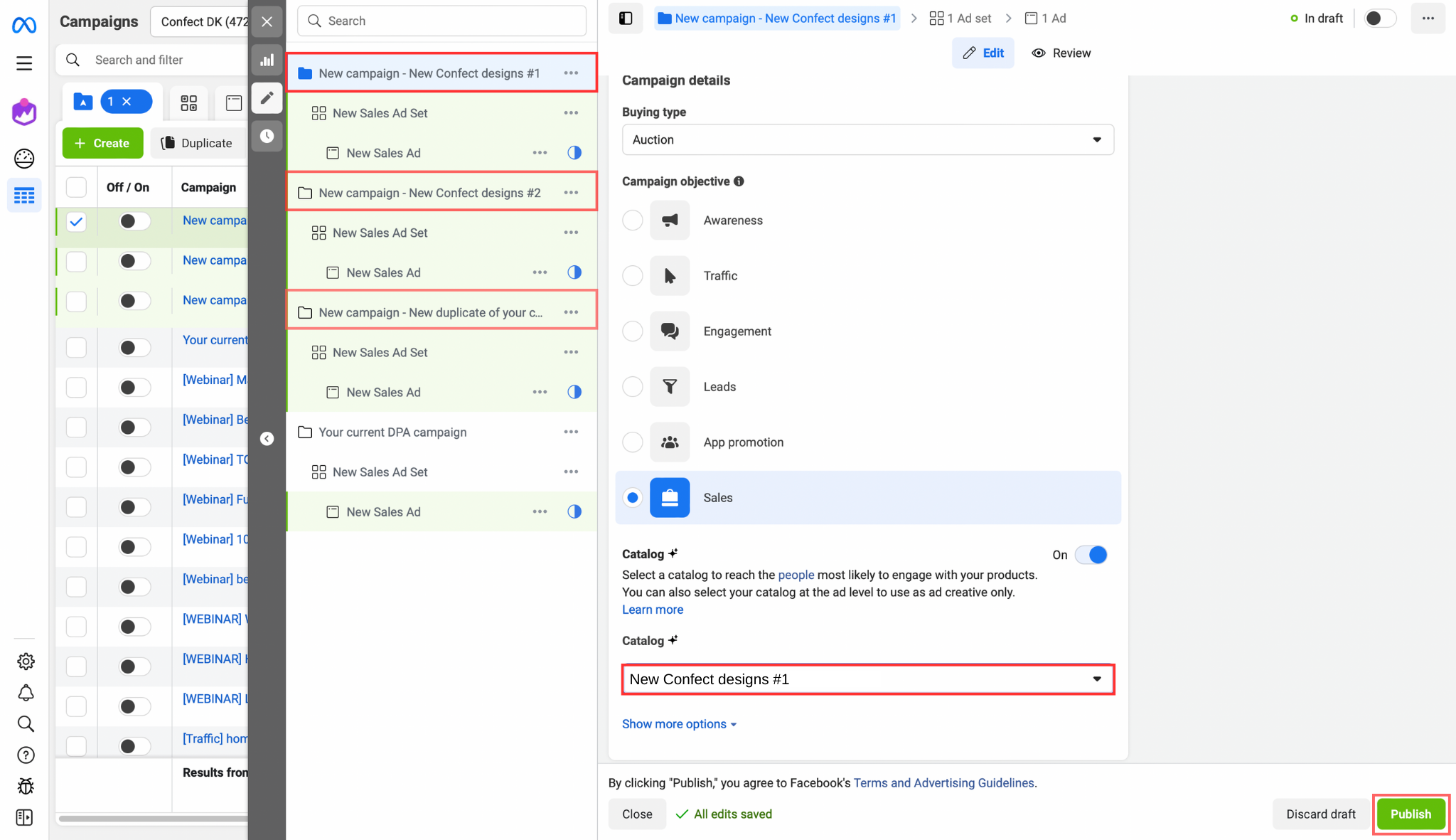1456x840 pixels.
Task: Select Your current DPA campaign folder
Action: pos(441,432)
